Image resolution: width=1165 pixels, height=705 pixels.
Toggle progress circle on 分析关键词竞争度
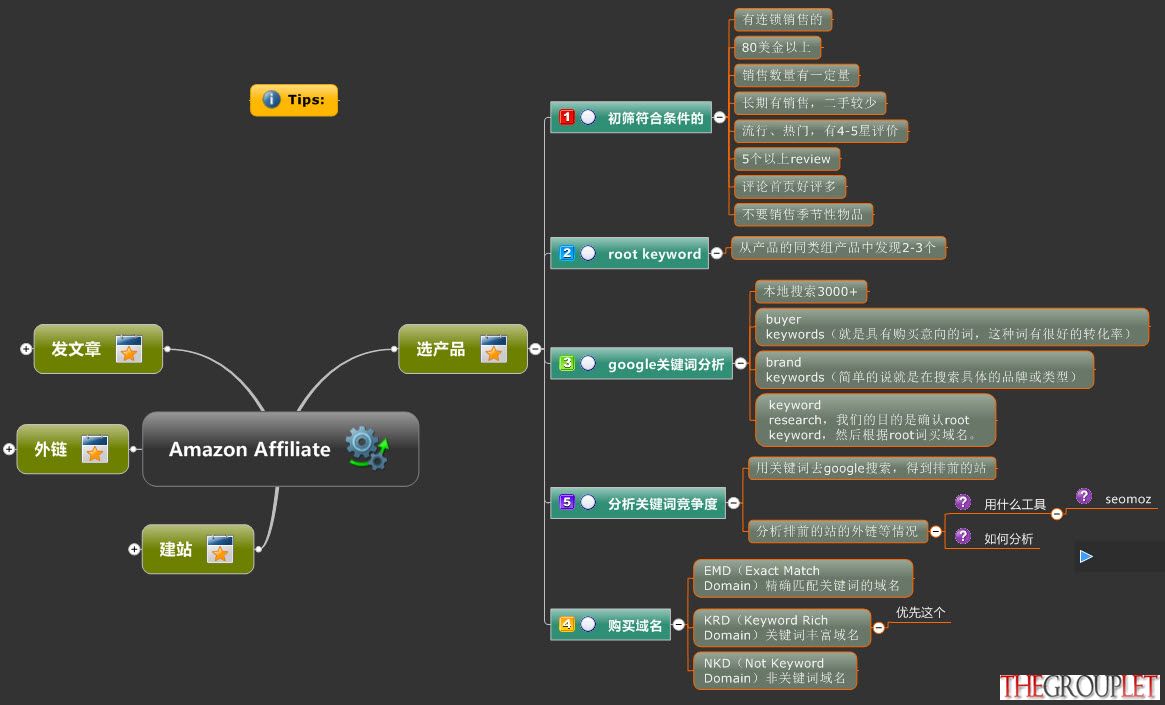[588, 502]
